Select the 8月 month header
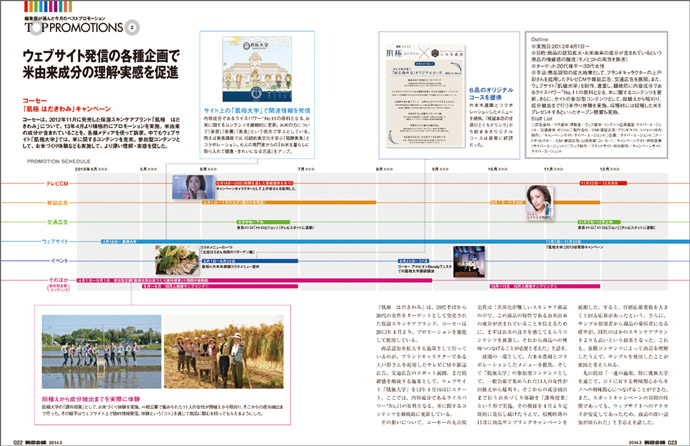 click(x=385, y=169)
